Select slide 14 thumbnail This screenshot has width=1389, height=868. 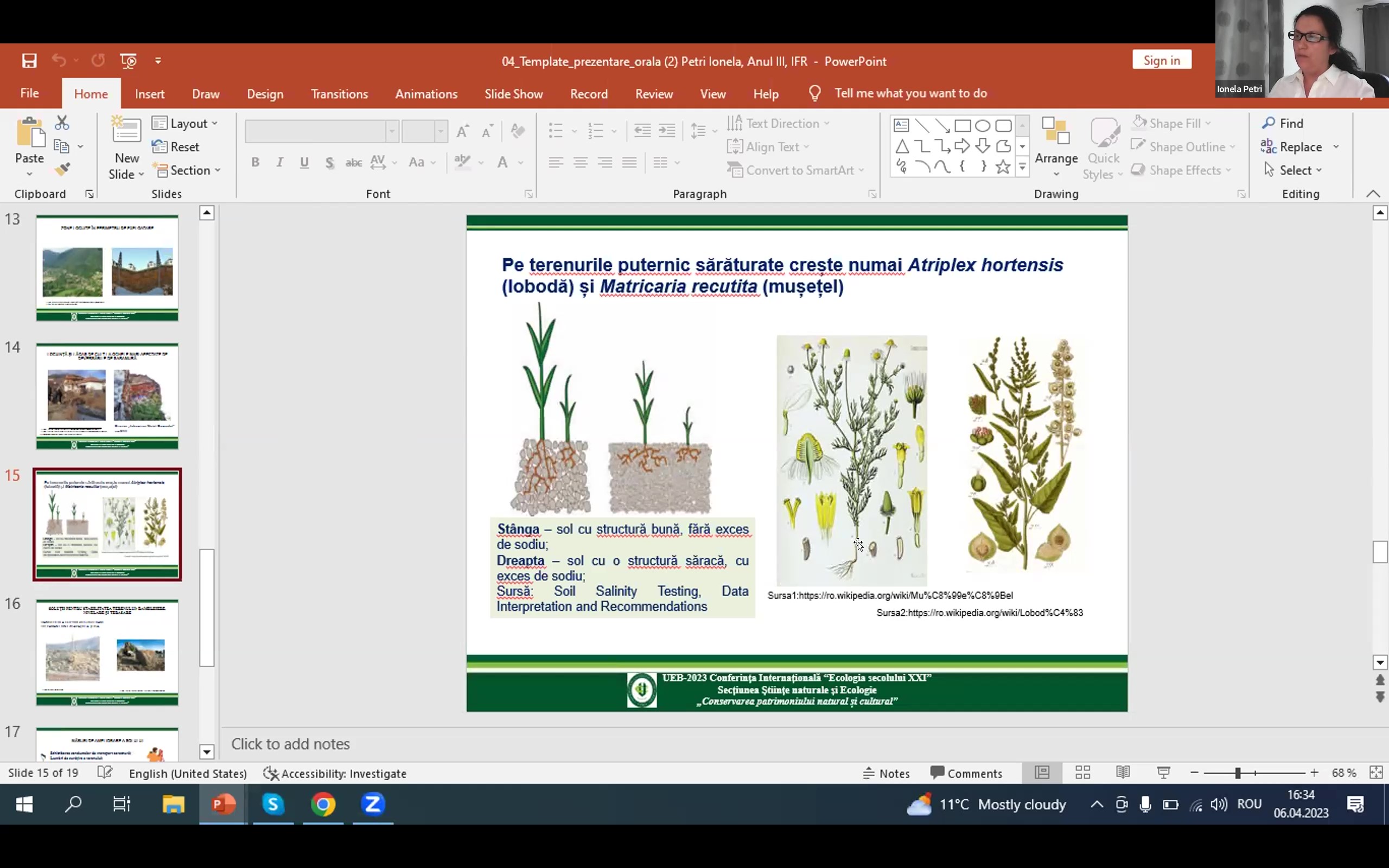coord(107,396)
